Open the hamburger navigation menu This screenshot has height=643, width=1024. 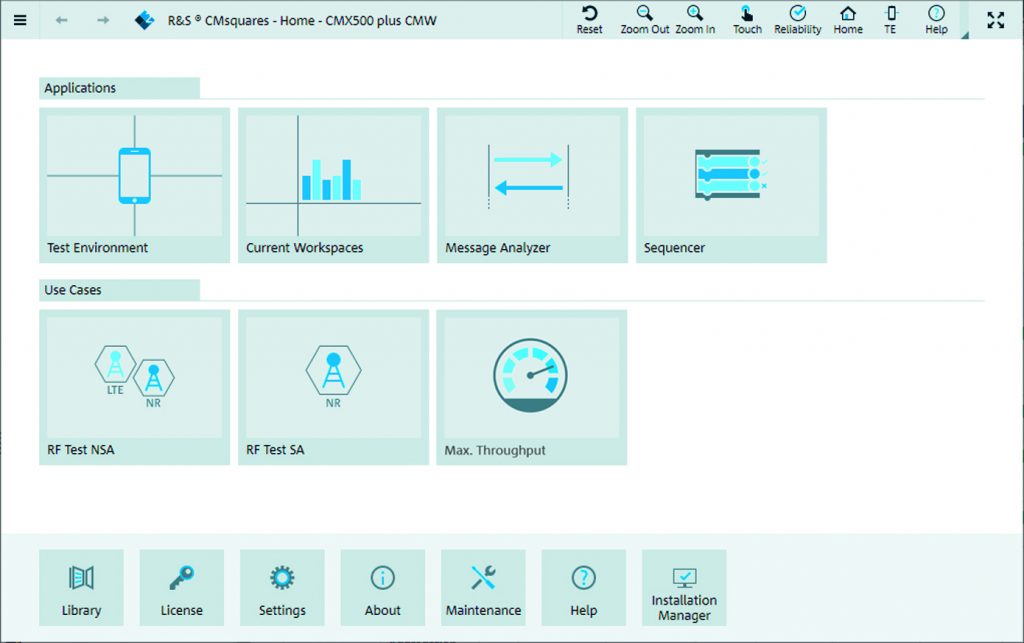tap(20, 20)
